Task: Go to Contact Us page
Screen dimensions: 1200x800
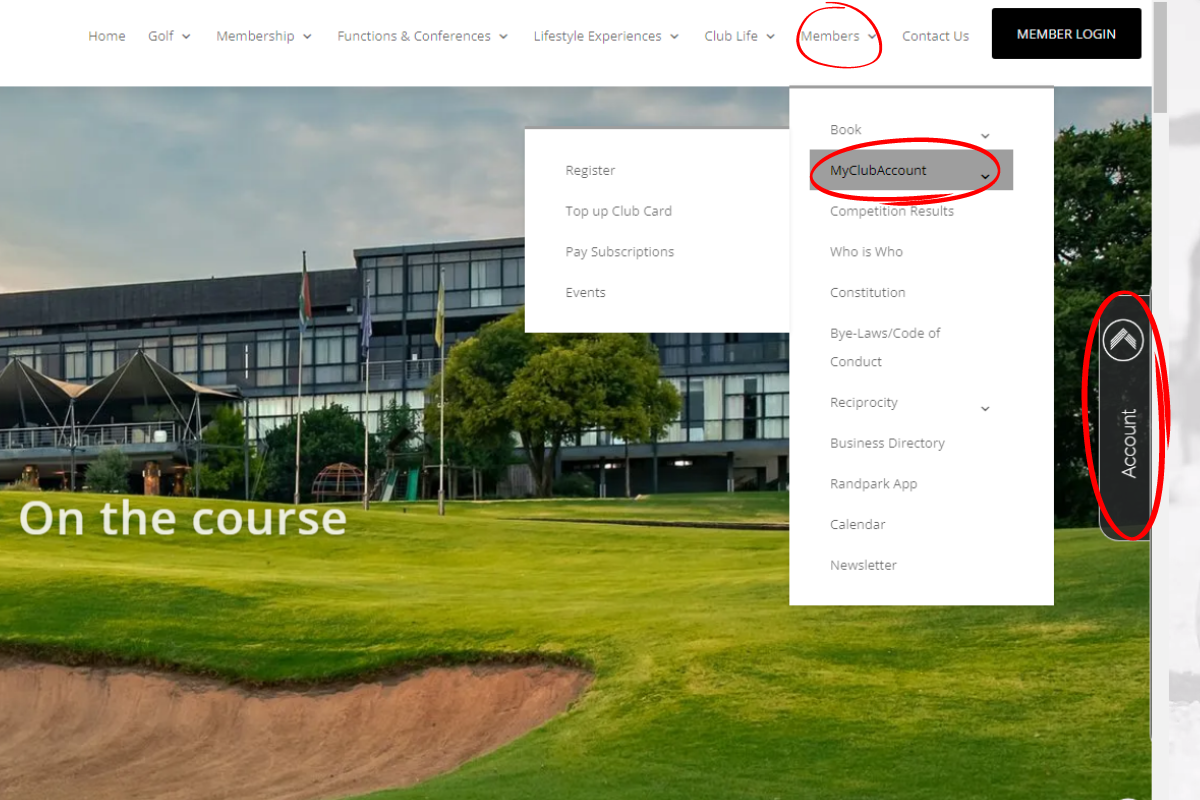Action: tap(935, 36)
